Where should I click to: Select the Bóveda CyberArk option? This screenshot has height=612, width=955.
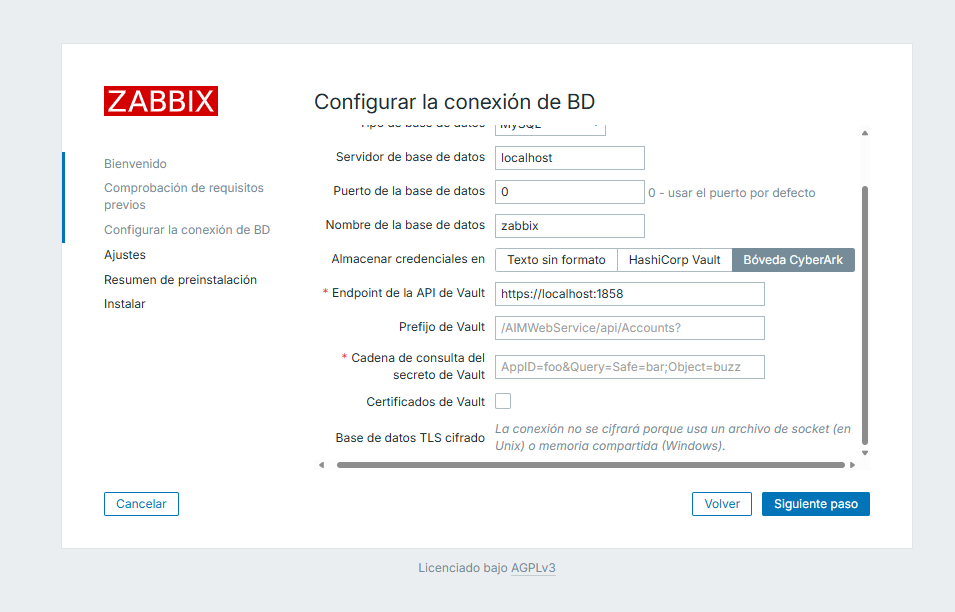(x=793, y=260)
